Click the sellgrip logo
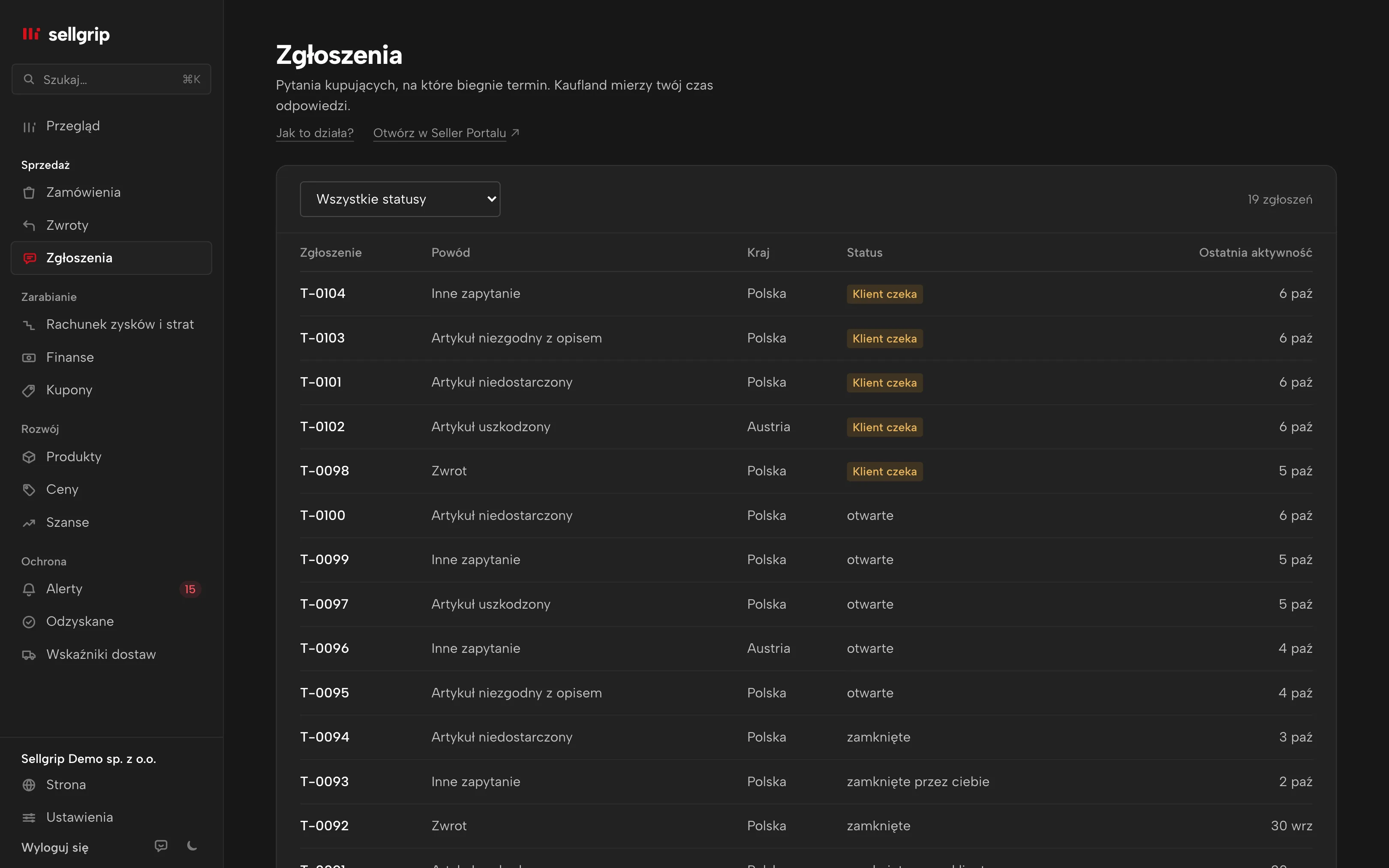 click(x=66, y=34)
